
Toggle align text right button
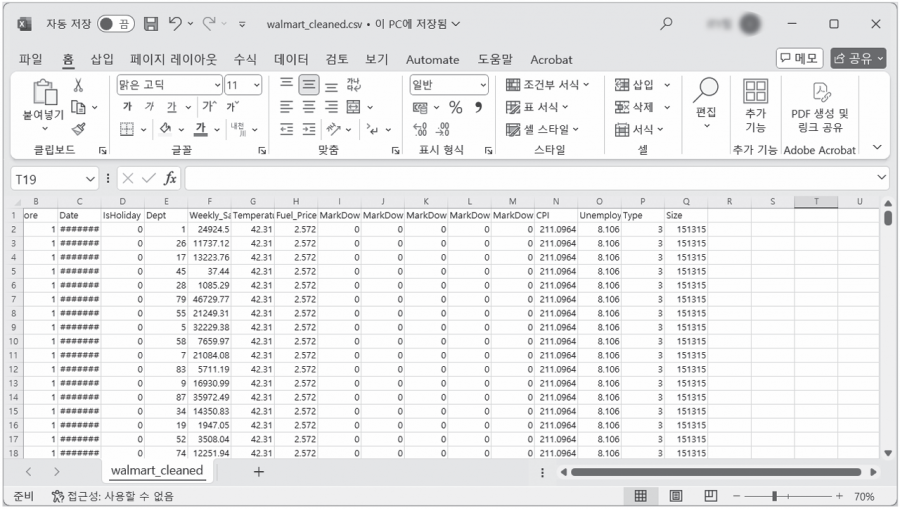click(x=331, y=107)
